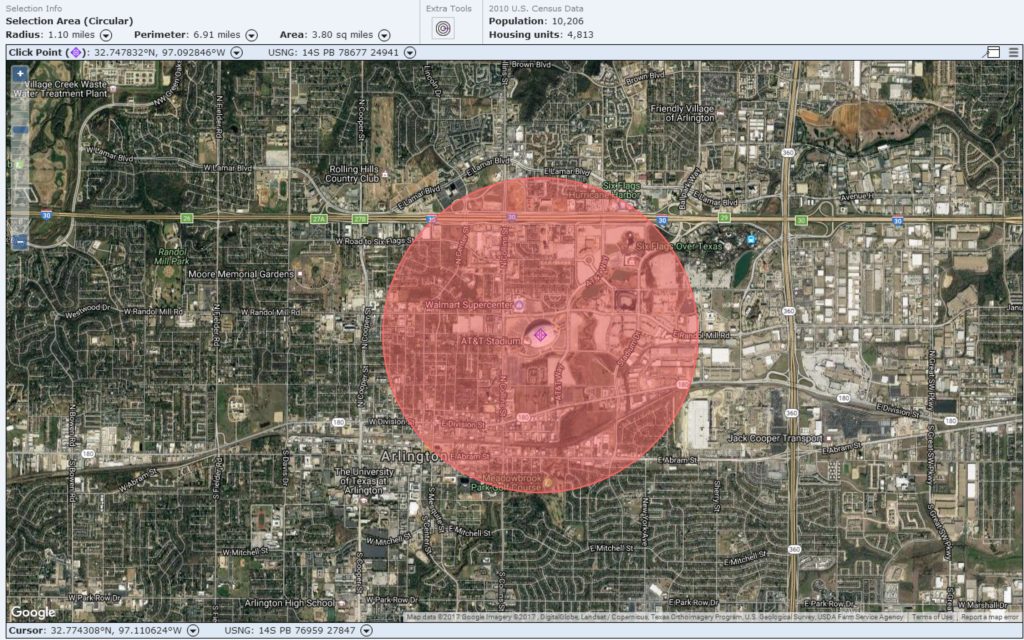The image size is (1024, 640).
Task: Open the Click Point USNG options dropdown
Action: coord(409,53)
